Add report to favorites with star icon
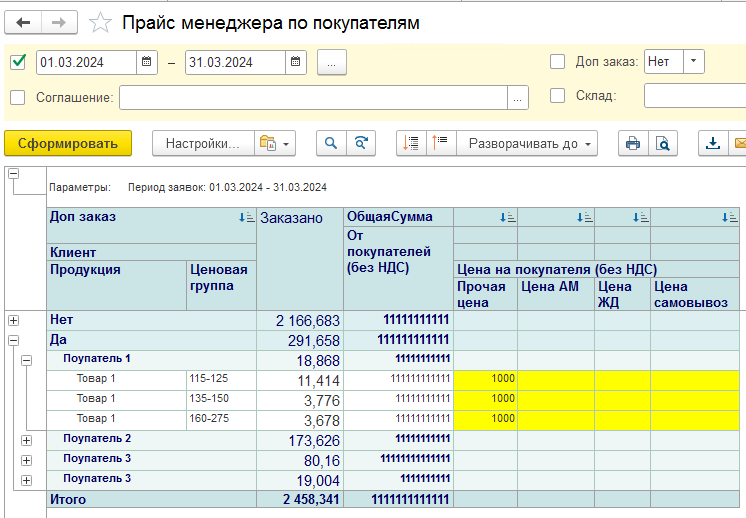Viewport: 746px width, 518px height. pos(100,23)
